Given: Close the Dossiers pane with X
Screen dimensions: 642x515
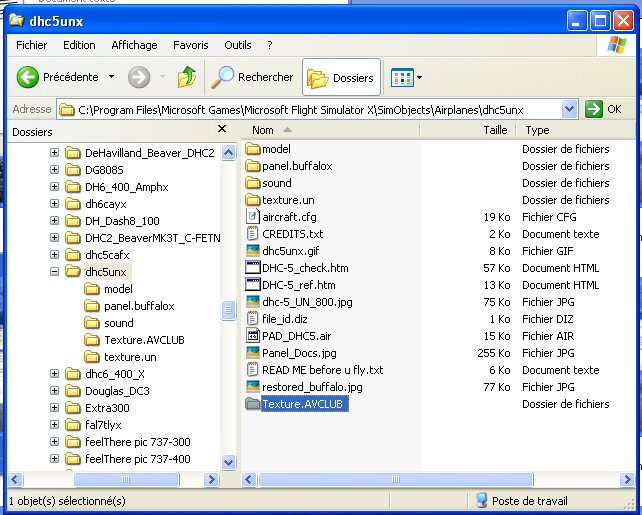Looking at the screenshot, I should pyautogui.click(x=222, y=129).
